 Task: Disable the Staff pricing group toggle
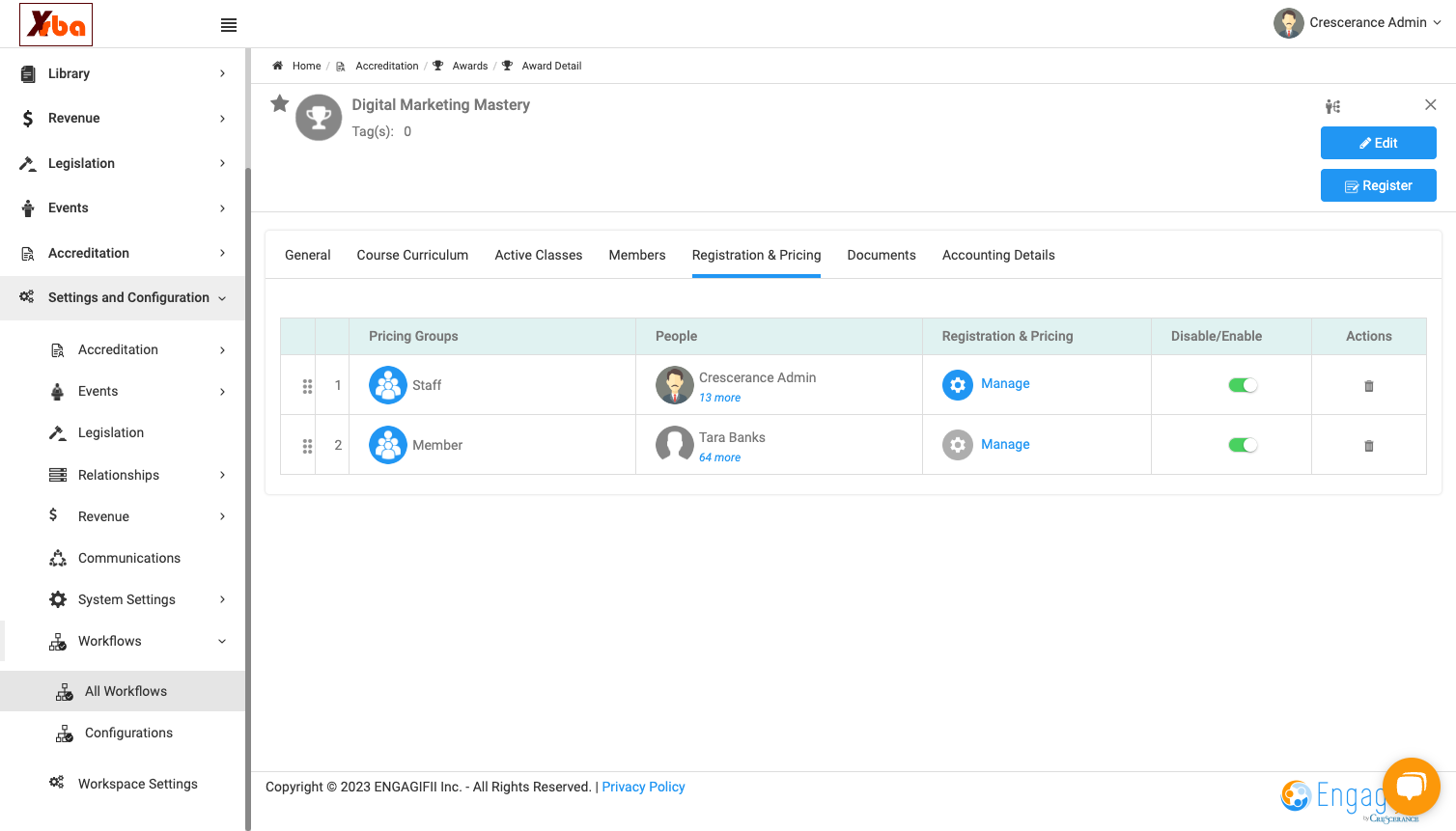point(1243,385)
